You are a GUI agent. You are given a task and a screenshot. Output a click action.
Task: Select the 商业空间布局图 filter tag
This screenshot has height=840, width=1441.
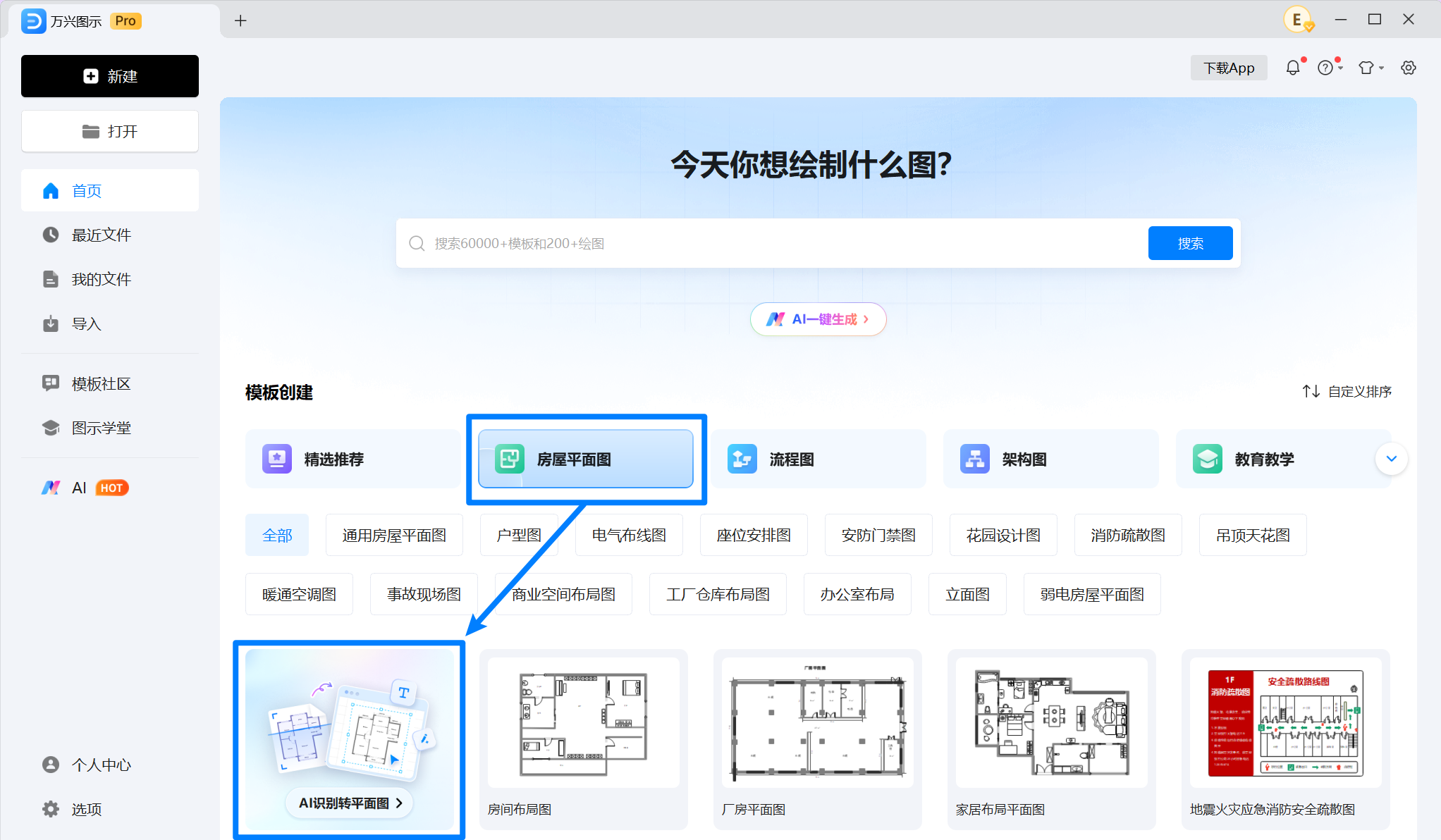coord(563,594)
